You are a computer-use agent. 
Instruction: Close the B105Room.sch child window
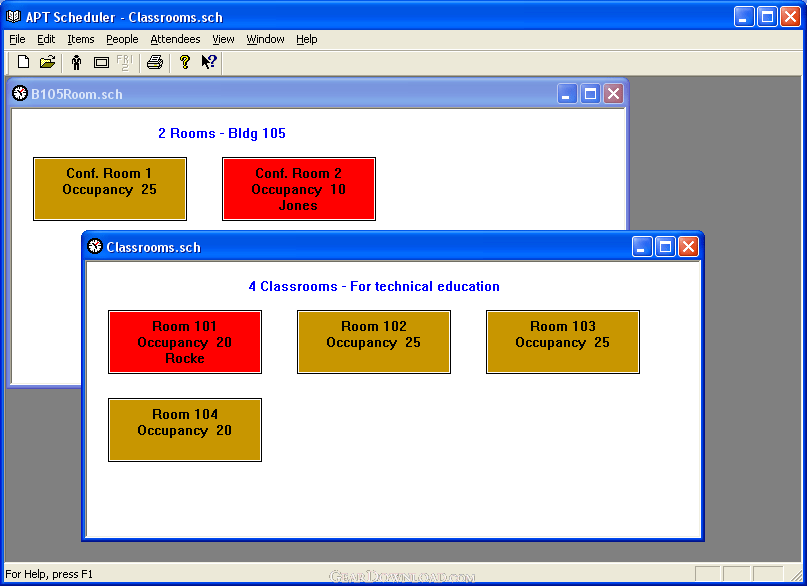coord(613,94)
